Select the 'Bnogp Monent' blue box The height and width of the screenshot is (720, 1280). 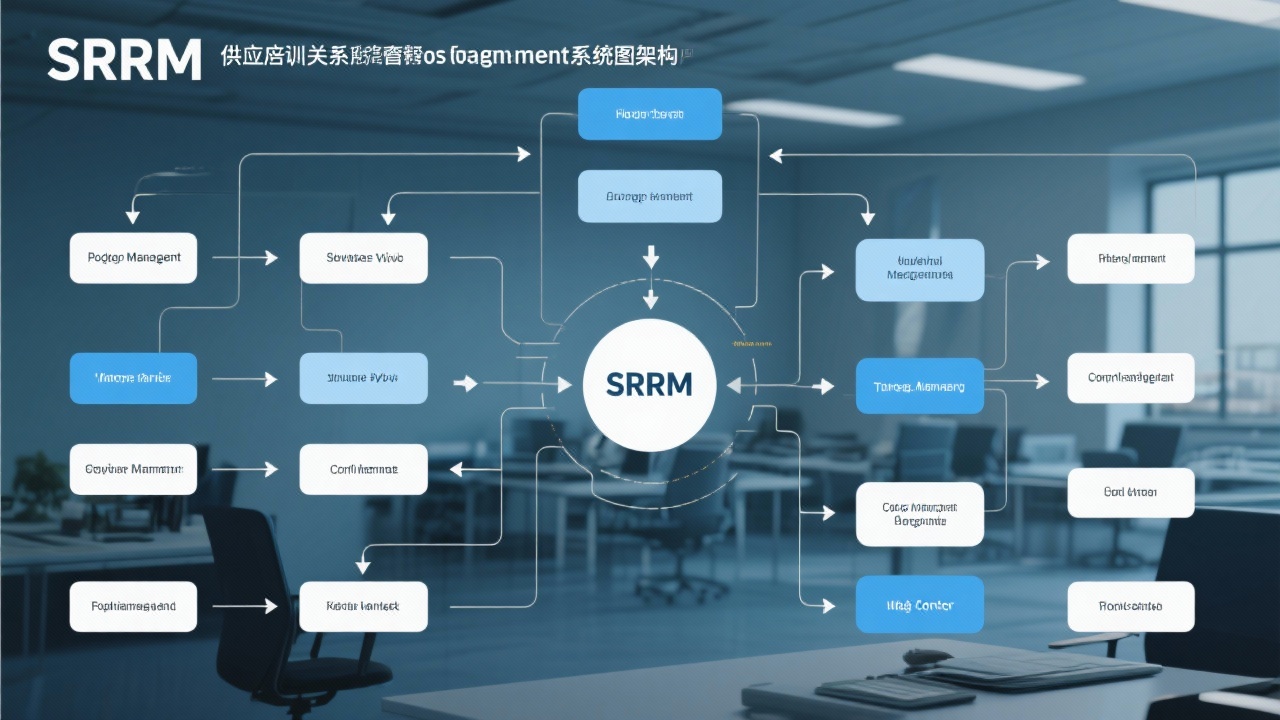coord(650,196)
